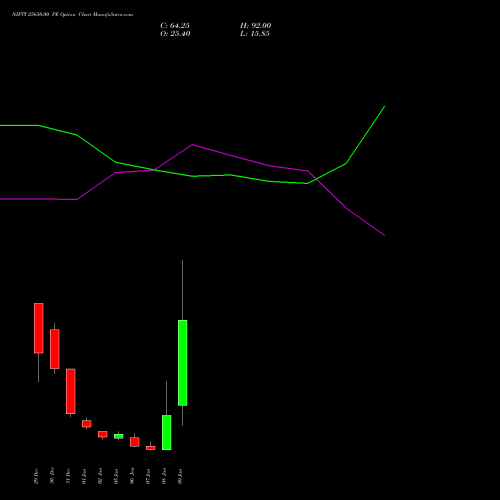Viewport: 500px width, 500px height.
Task: Select the green candlestick for 08 Jan
Action: pos(167,432)
